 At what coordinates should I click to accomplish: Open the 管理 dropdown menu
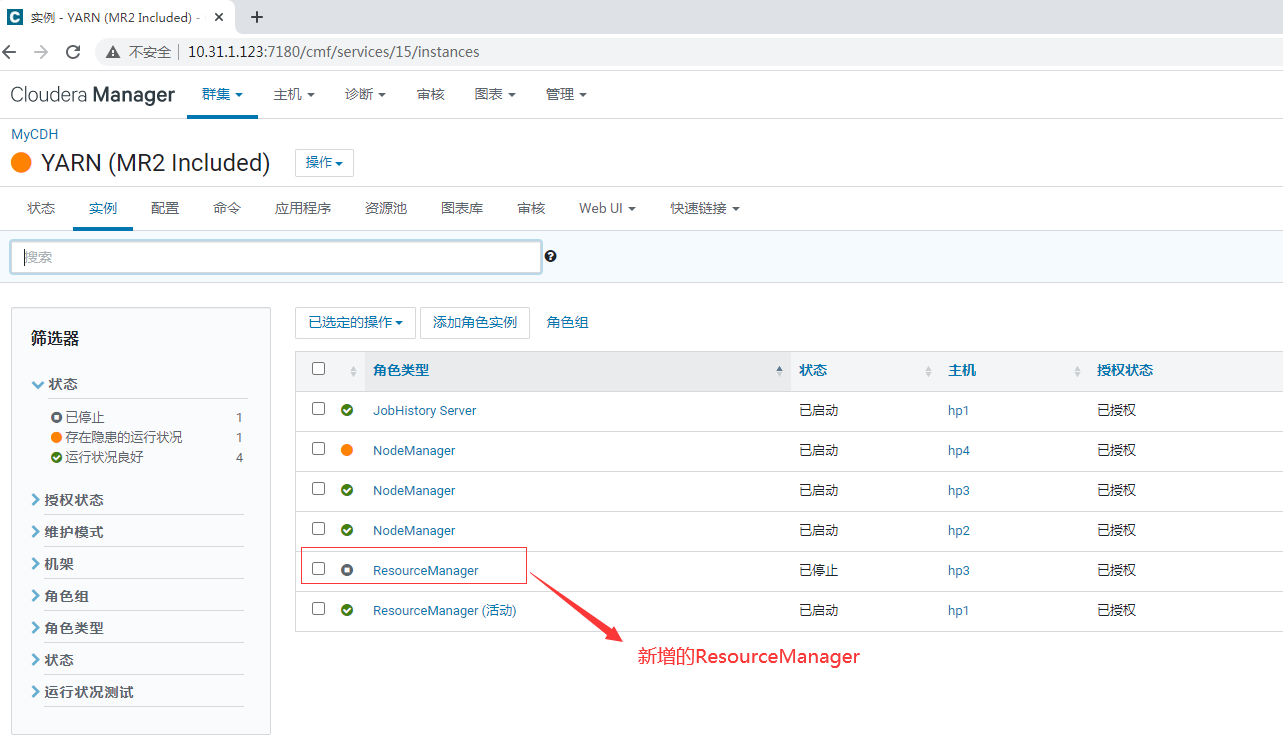point(566,94)
